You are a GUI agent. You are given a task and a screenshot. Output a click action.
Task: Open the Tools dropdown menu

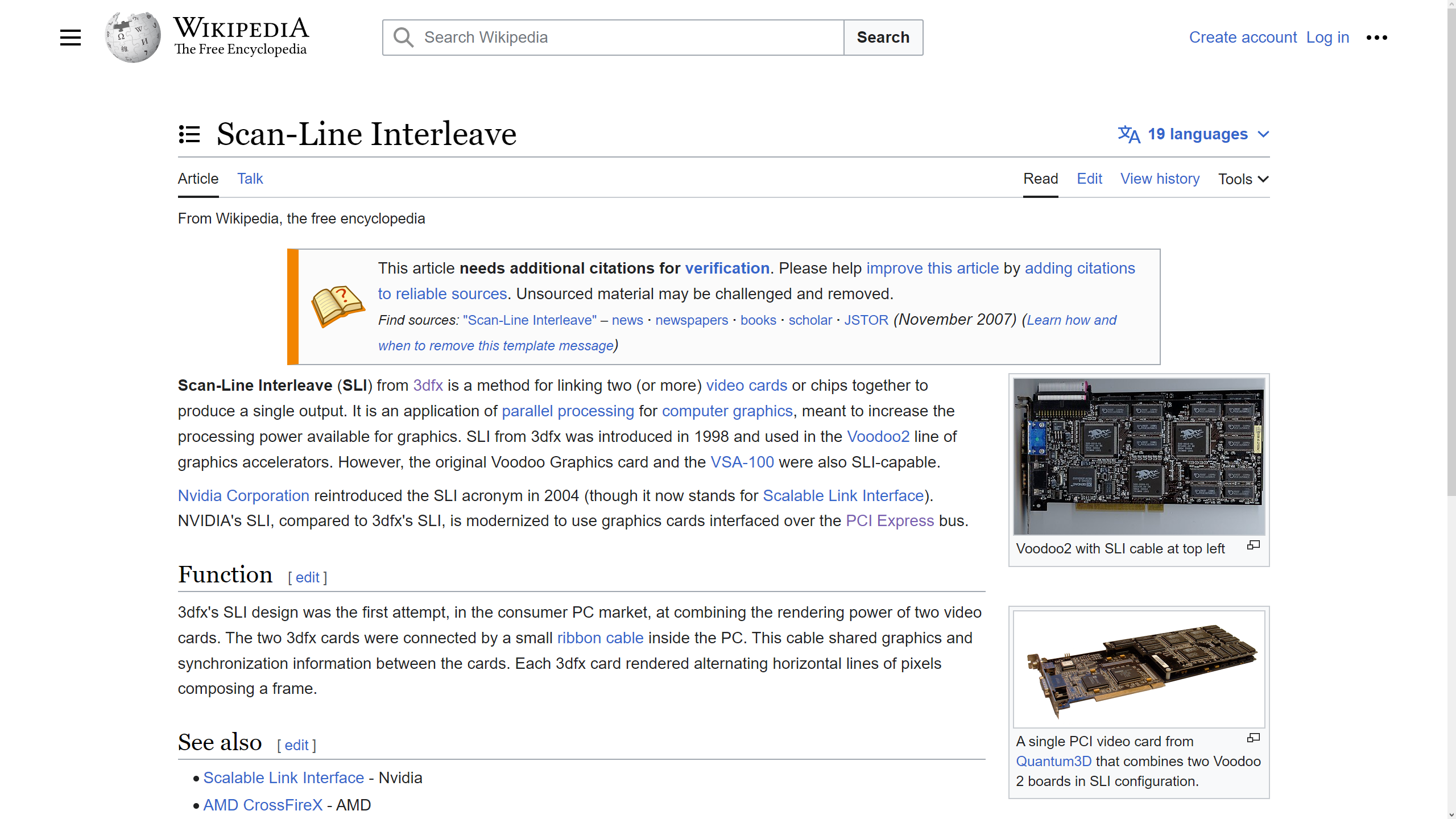1243,179
